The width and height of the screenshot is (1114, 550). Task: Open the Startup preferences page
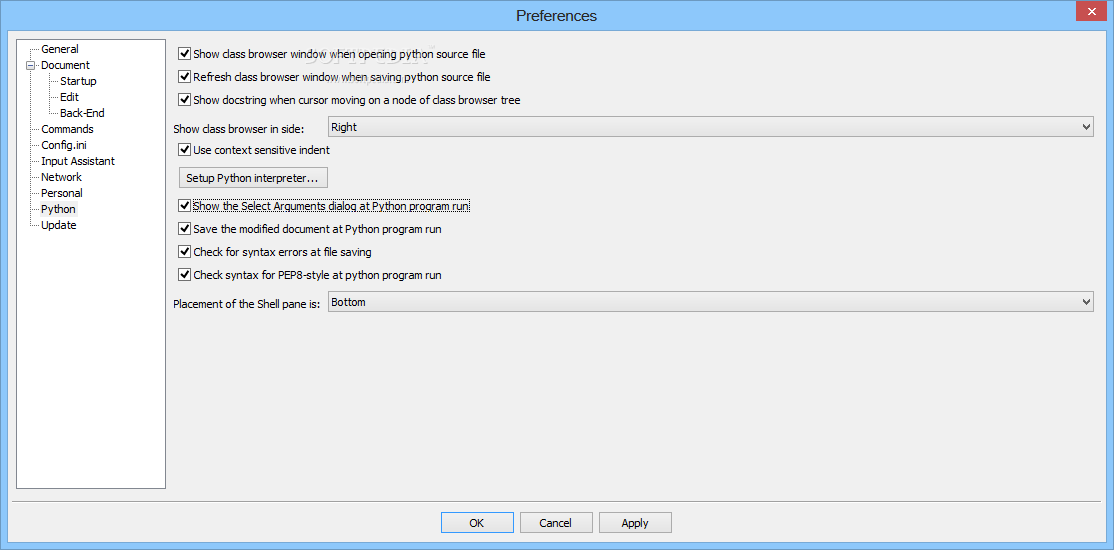click(78, 81)
